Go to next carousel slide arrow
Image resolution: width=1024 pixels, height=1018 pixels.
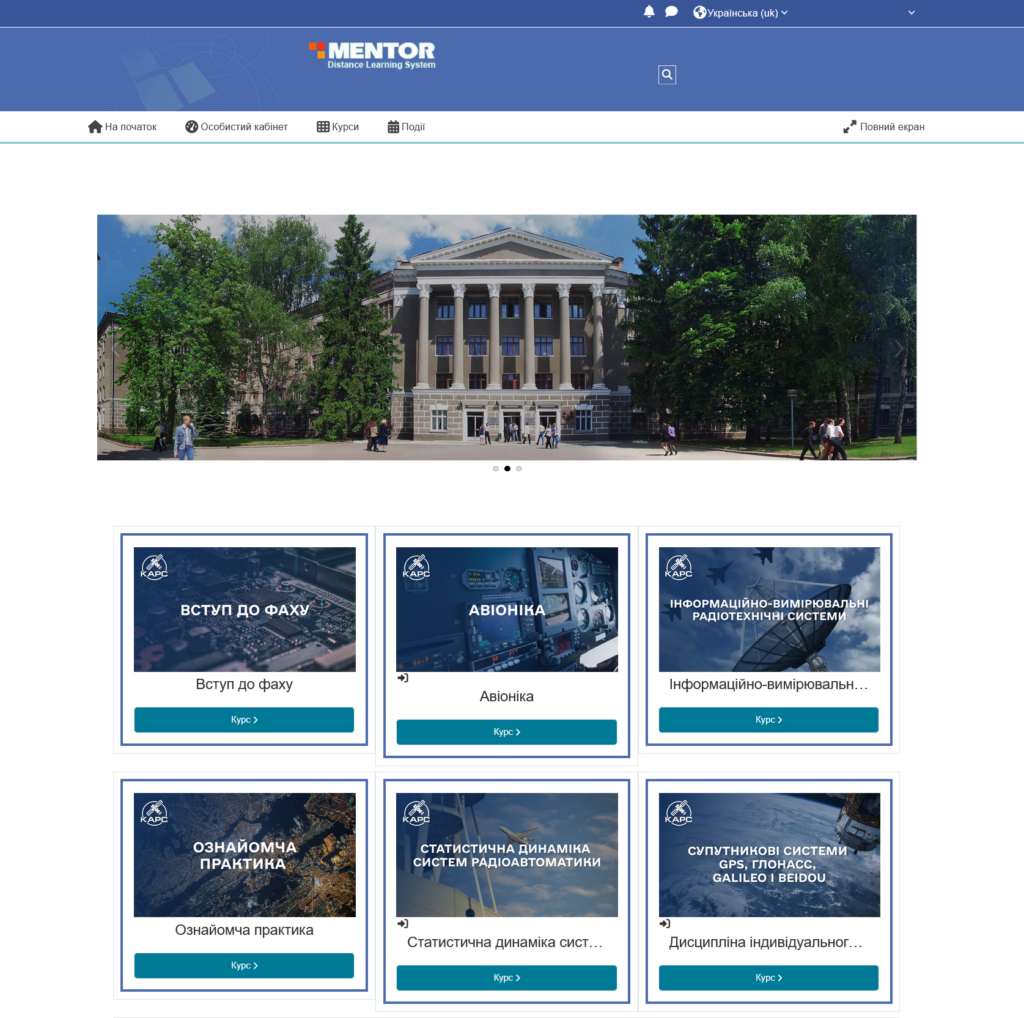(x=899, y=349)
